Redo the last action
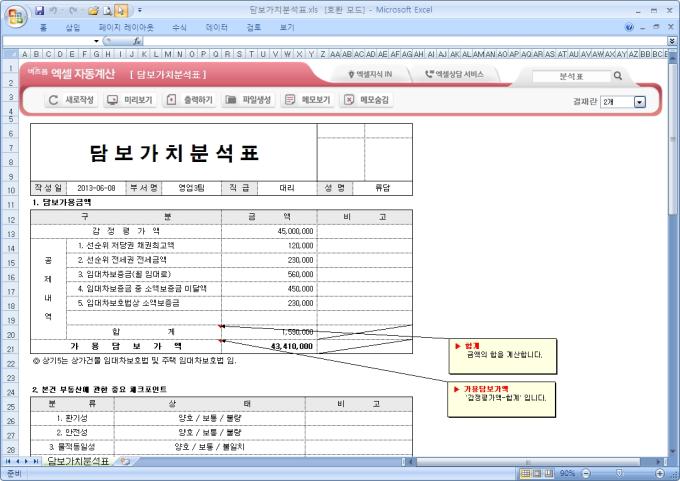The image size is (680, 481). click(x=73, y=11)
